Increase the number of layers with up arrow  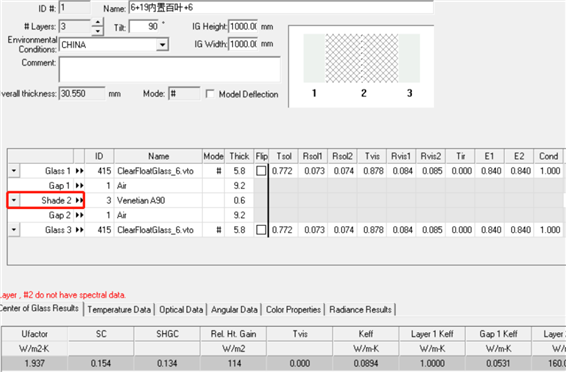tap(97, 23)
